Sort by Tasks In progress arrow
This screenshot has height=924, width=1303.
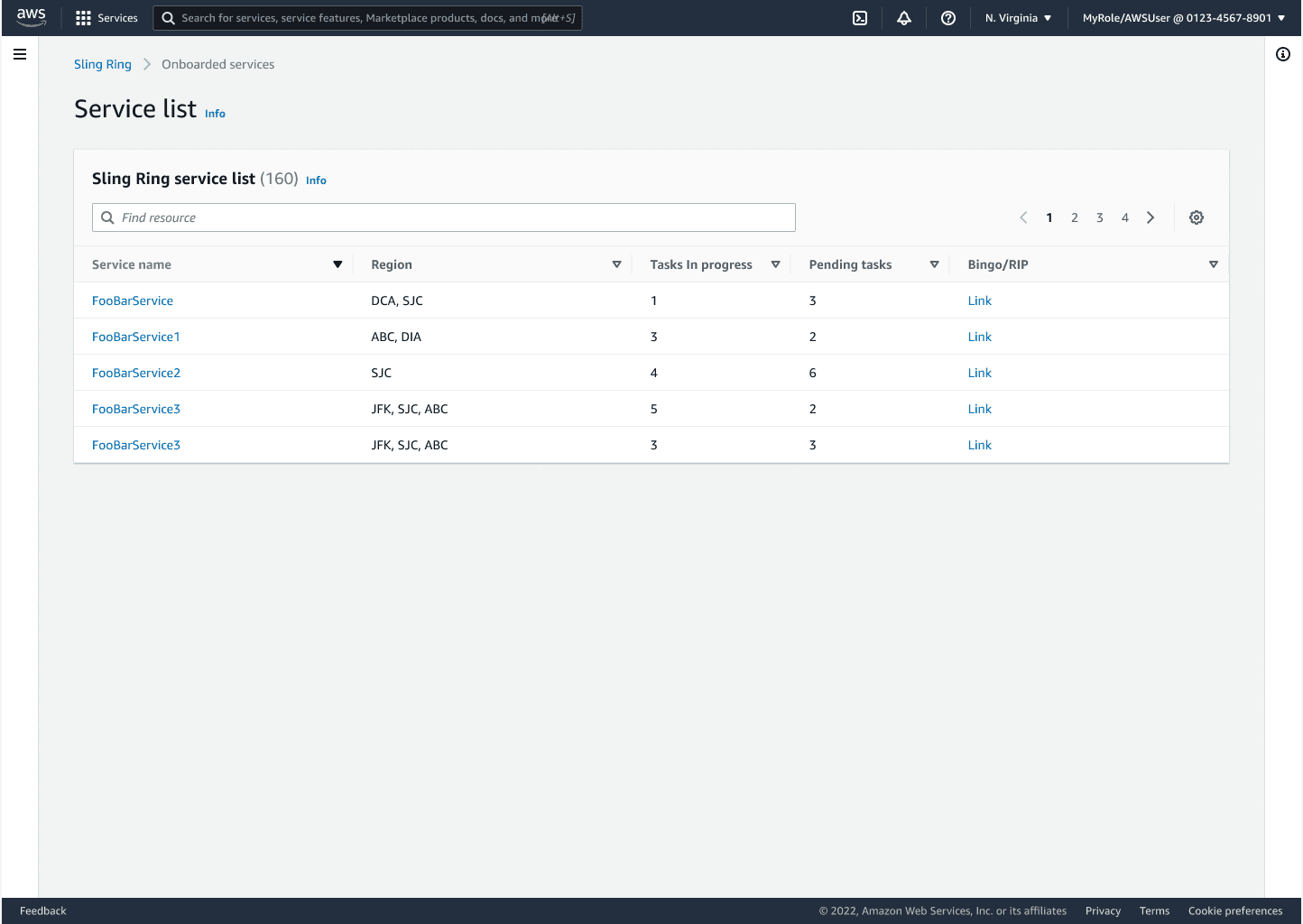click(775, 264)
